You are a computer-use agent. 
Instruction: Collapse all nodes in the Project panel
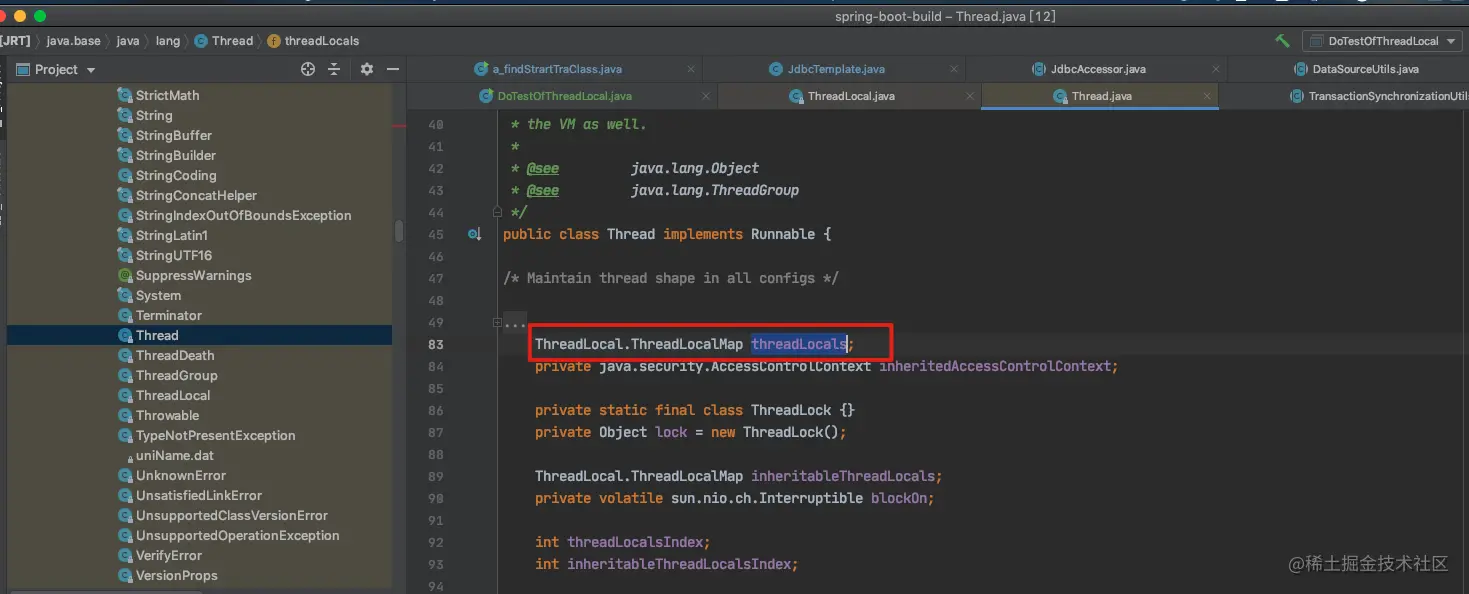click(334, 69)
